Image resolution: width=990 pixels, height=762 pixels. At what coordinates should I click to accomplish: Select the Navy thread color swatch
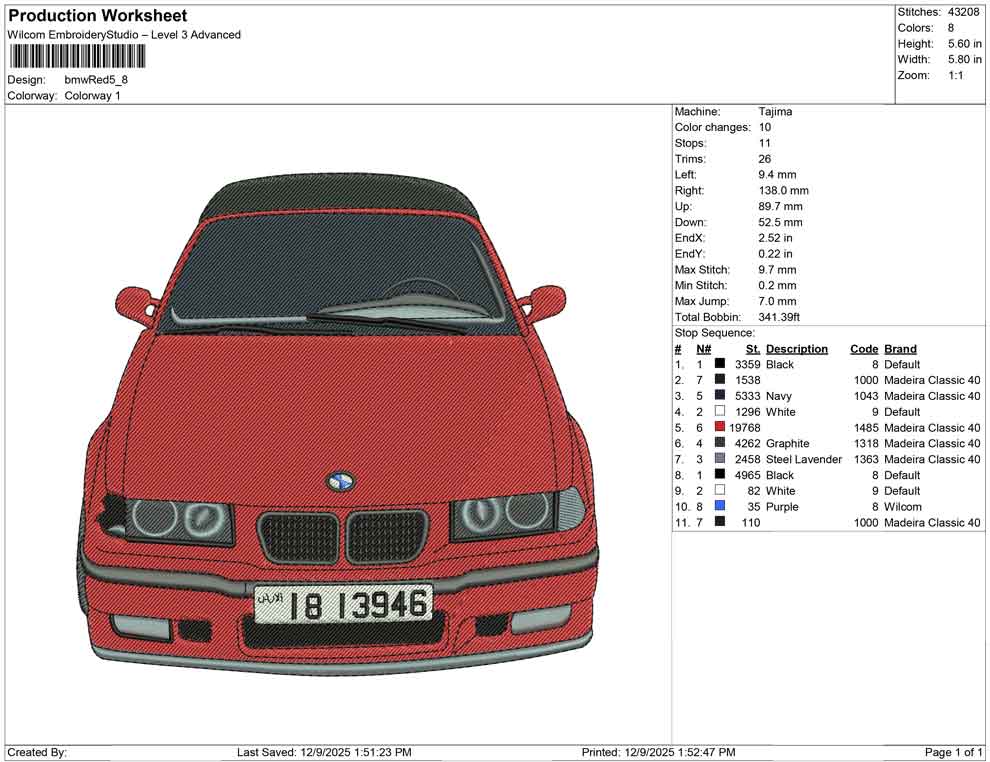click(719, 396)
